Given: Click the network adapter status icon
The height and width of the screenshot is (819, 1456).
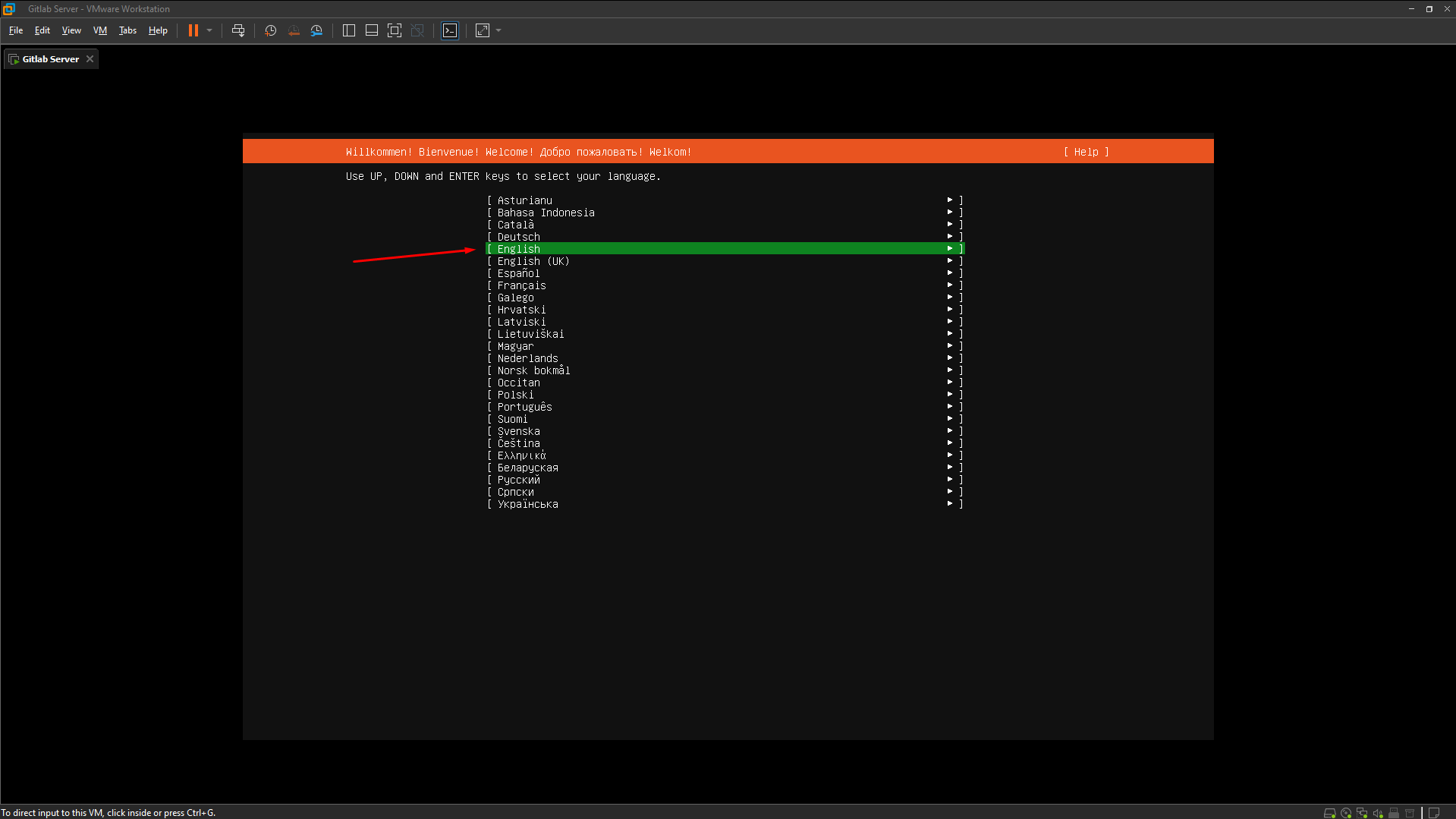Looking at the screenshot, I should (1362, 813).
